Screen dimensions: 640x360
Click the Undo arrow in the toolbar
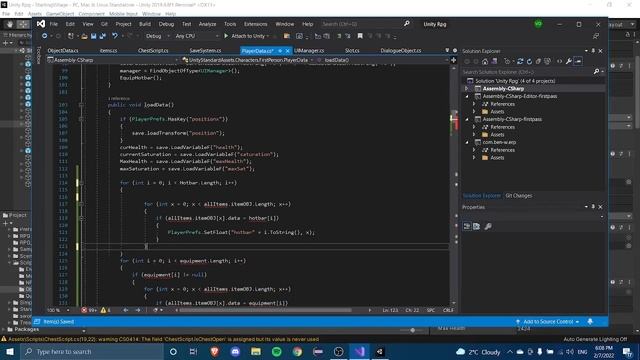point(115,36)
